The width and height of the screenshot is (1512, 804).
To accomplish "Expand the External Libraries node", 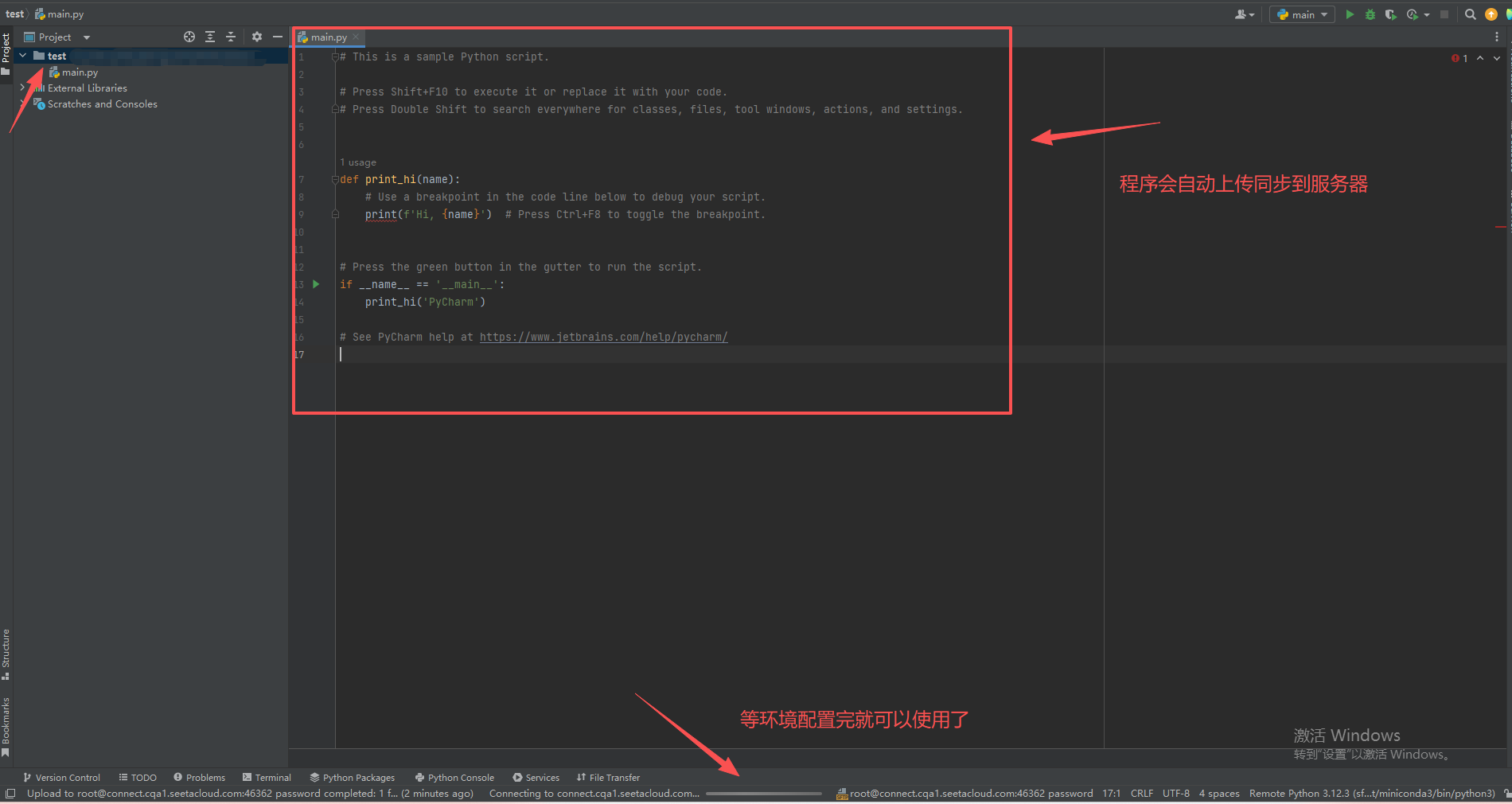I will coord(22,88).
